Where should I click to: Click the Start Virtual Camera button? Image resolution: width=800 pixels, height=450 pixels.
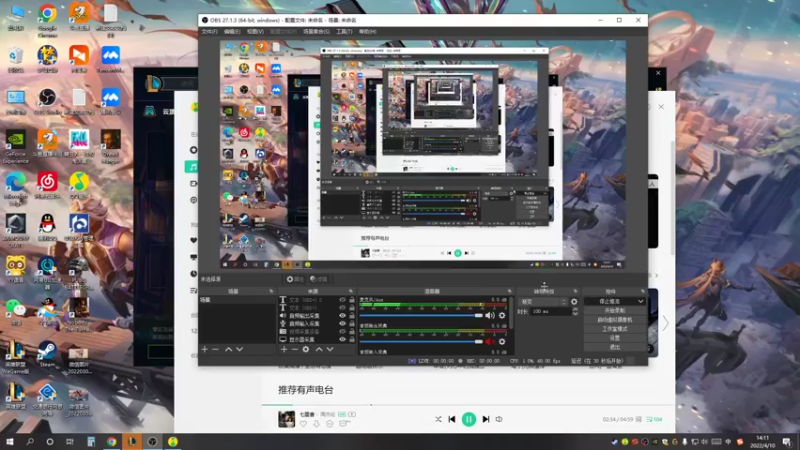pos(614,320)
